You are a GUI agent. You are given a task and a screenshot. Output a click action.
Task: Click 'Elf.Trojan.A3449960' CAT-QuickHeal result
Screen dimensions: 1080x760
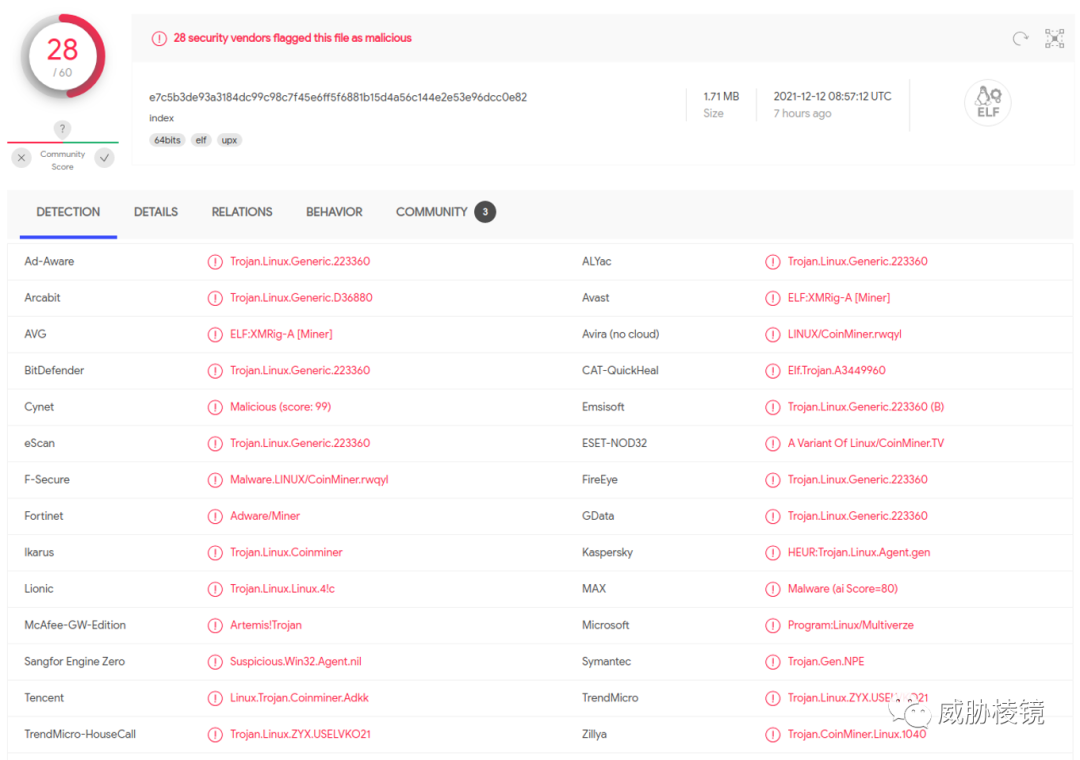click(x=836, y=371)
